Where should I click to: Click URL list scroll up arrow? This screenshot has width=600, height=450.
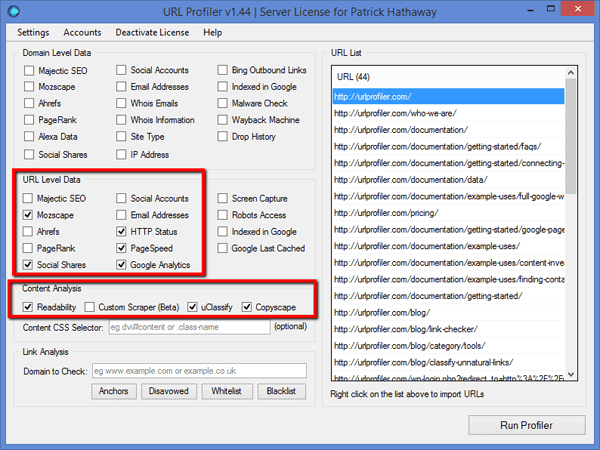tap(571, 73)
